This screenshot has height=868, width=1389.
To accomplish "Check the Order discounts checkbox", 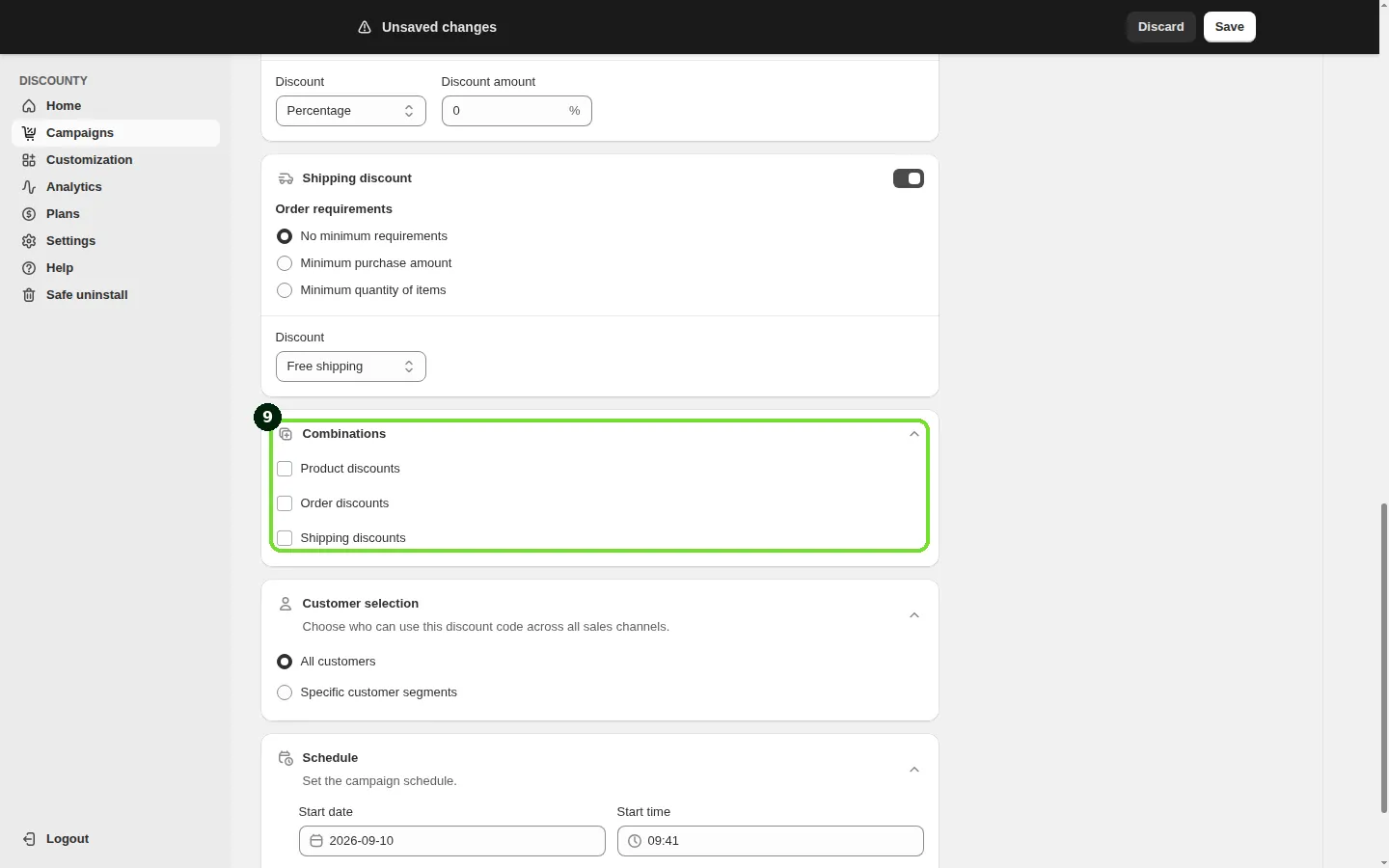I will [285, 503].
